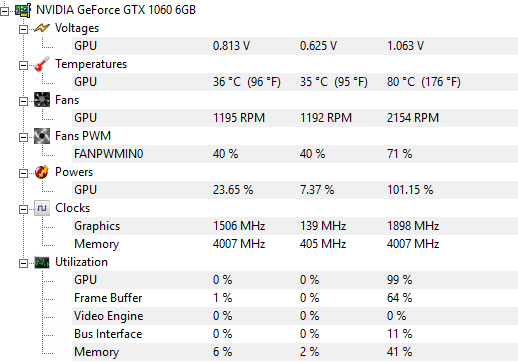Select the Frame Buffer utilization row
The height and width of the screenshot is (362, 518).
click(x=295, y=298)
